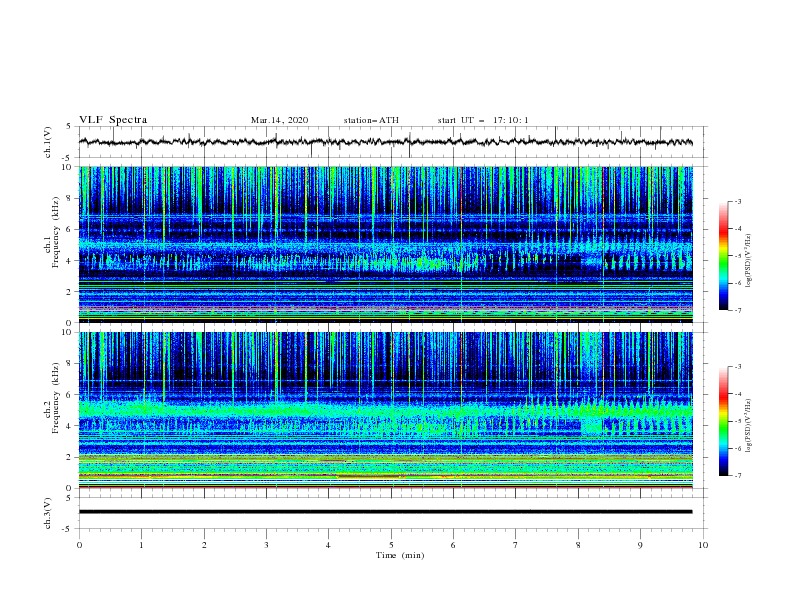Click the "ch.3(V)" axis label
The height and width of the screenshot is (612, 792).
pyautogui.click(x=48, y=513)
